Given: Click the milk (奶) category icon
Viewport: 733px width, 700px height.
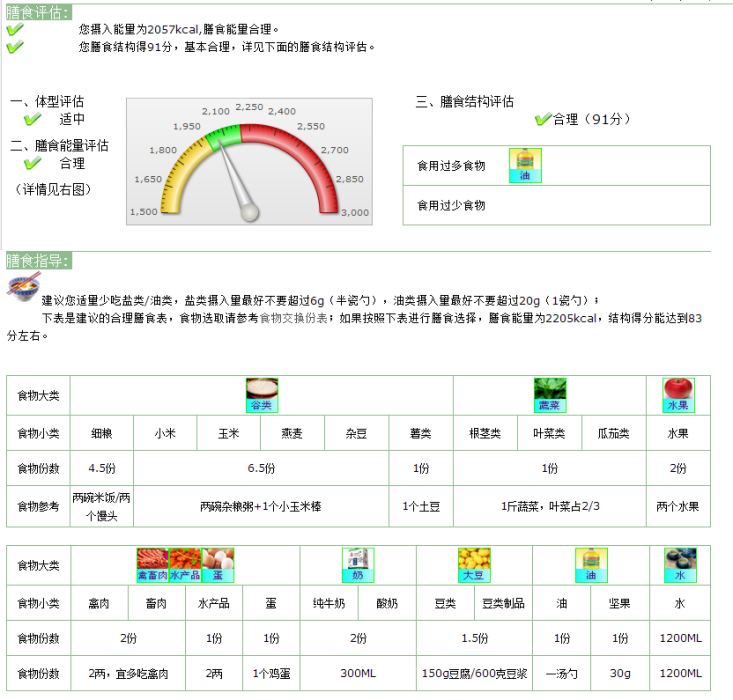Looking at the screenshot, I should point(358,565).
